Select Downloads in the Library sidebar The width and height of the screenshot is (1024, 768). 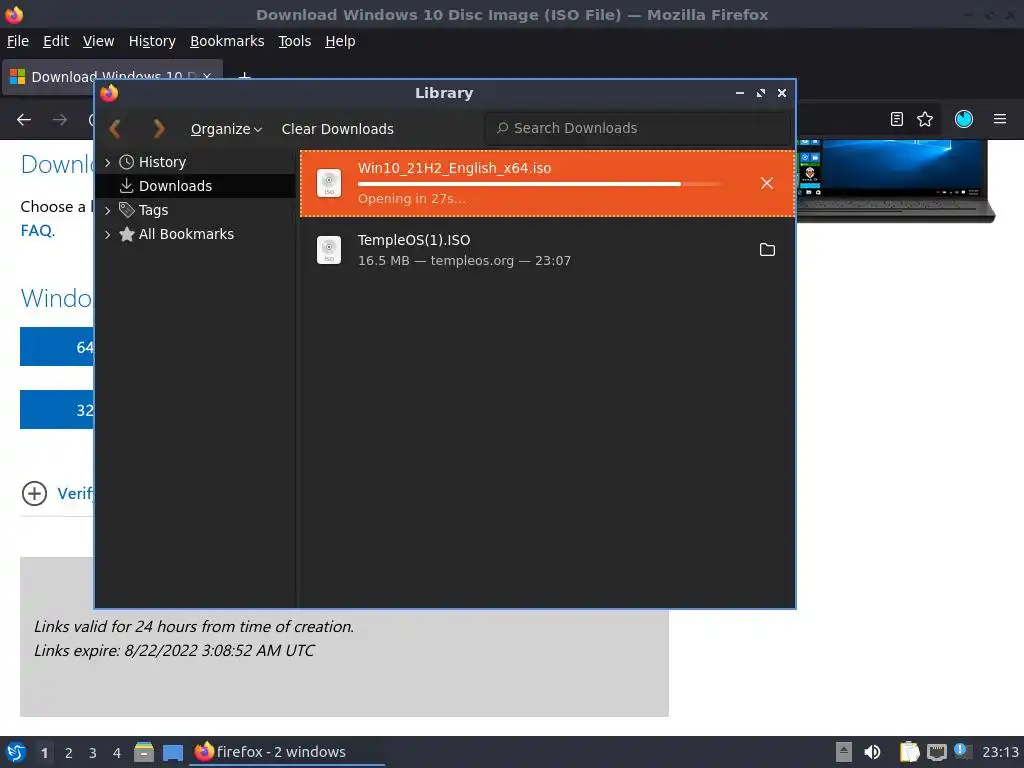coord(195,186)
